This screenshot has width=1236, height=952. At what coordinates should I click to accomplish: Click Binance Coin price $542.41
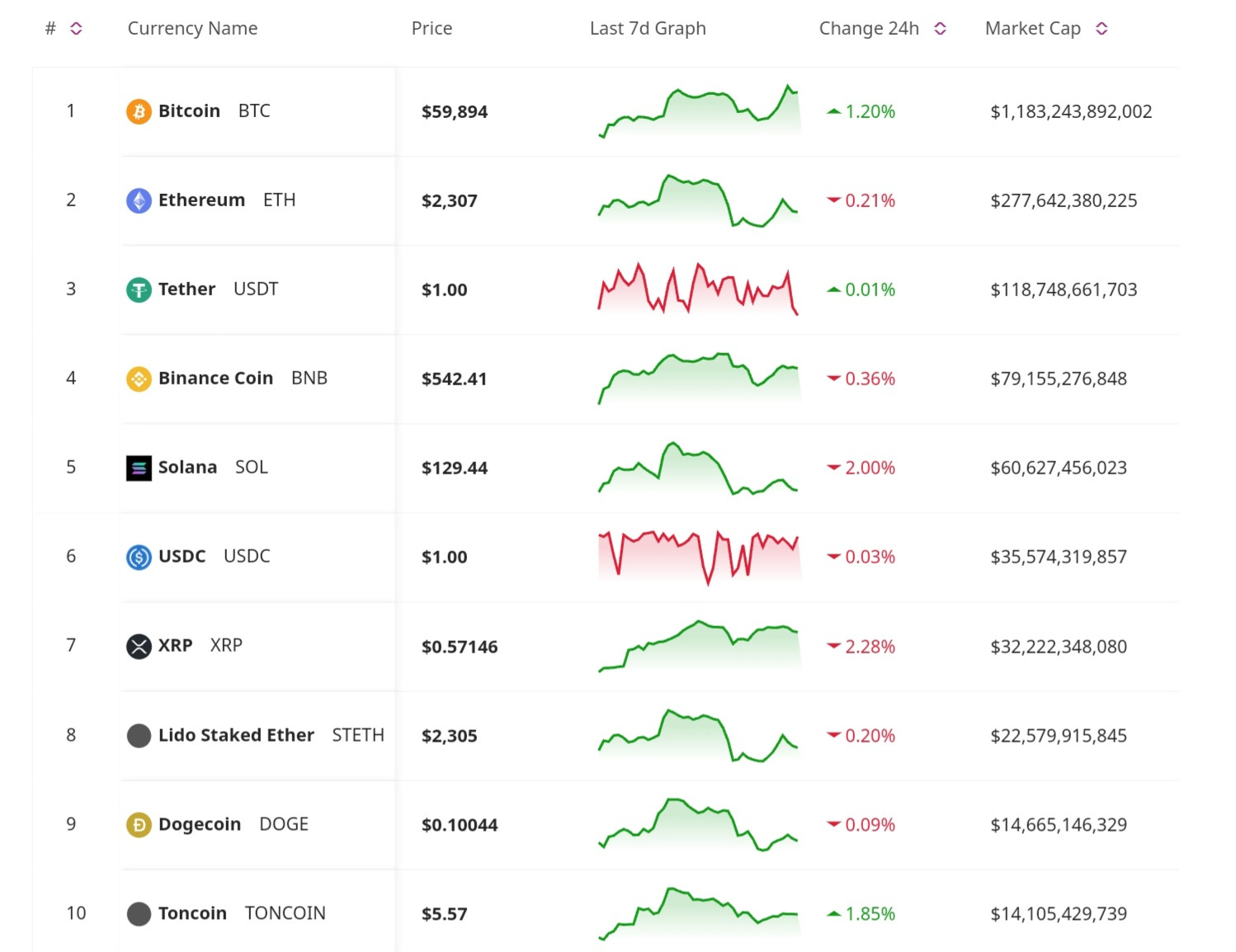455,379
